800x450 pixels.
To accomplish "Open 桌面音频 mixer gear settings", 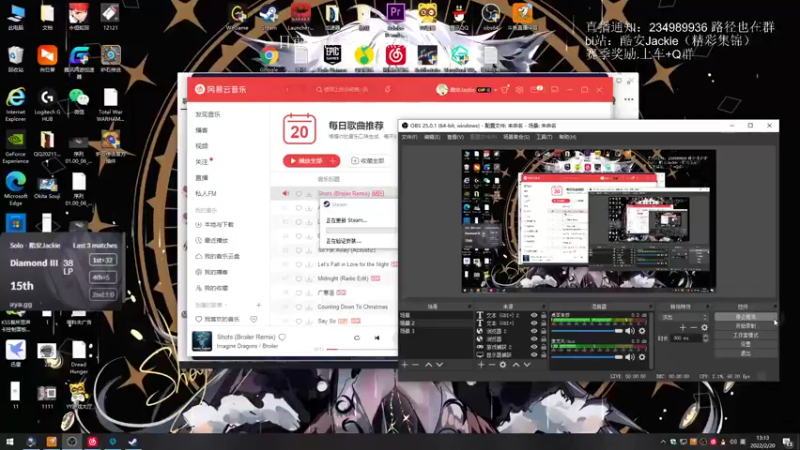I will click(642, 331).
